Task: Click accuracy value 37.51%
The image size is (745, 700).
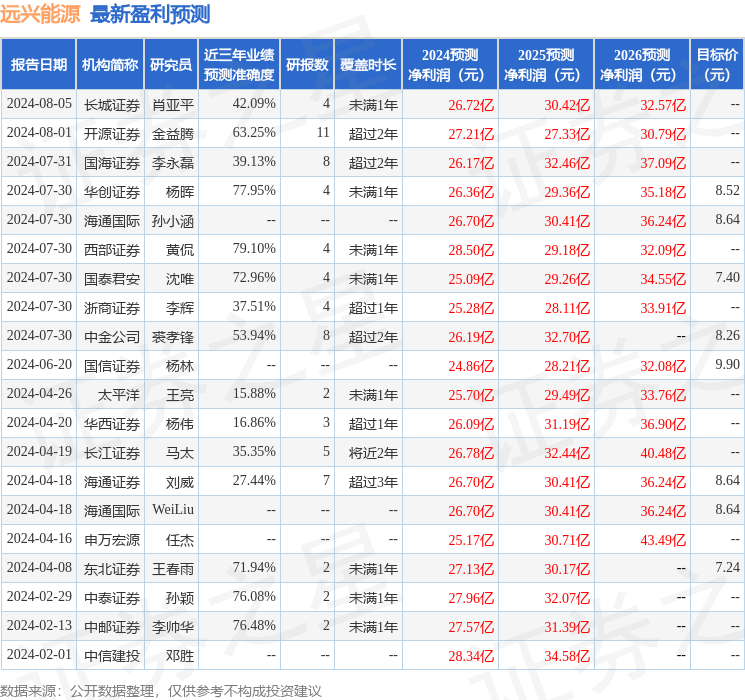Action: coord(254,307)
